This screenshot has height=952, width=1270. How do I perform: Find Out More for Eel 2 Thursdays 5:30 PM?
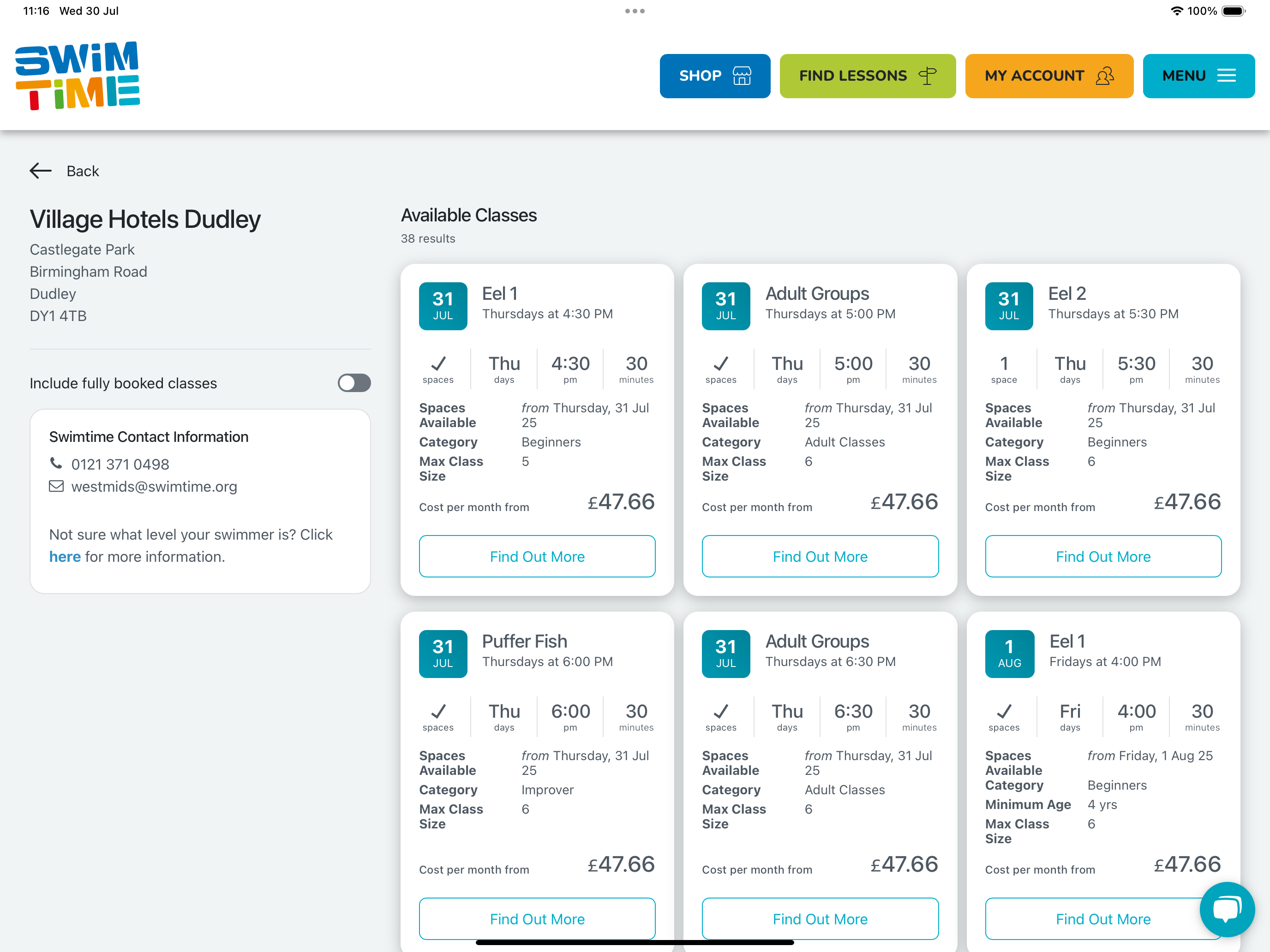point(1103,556)
